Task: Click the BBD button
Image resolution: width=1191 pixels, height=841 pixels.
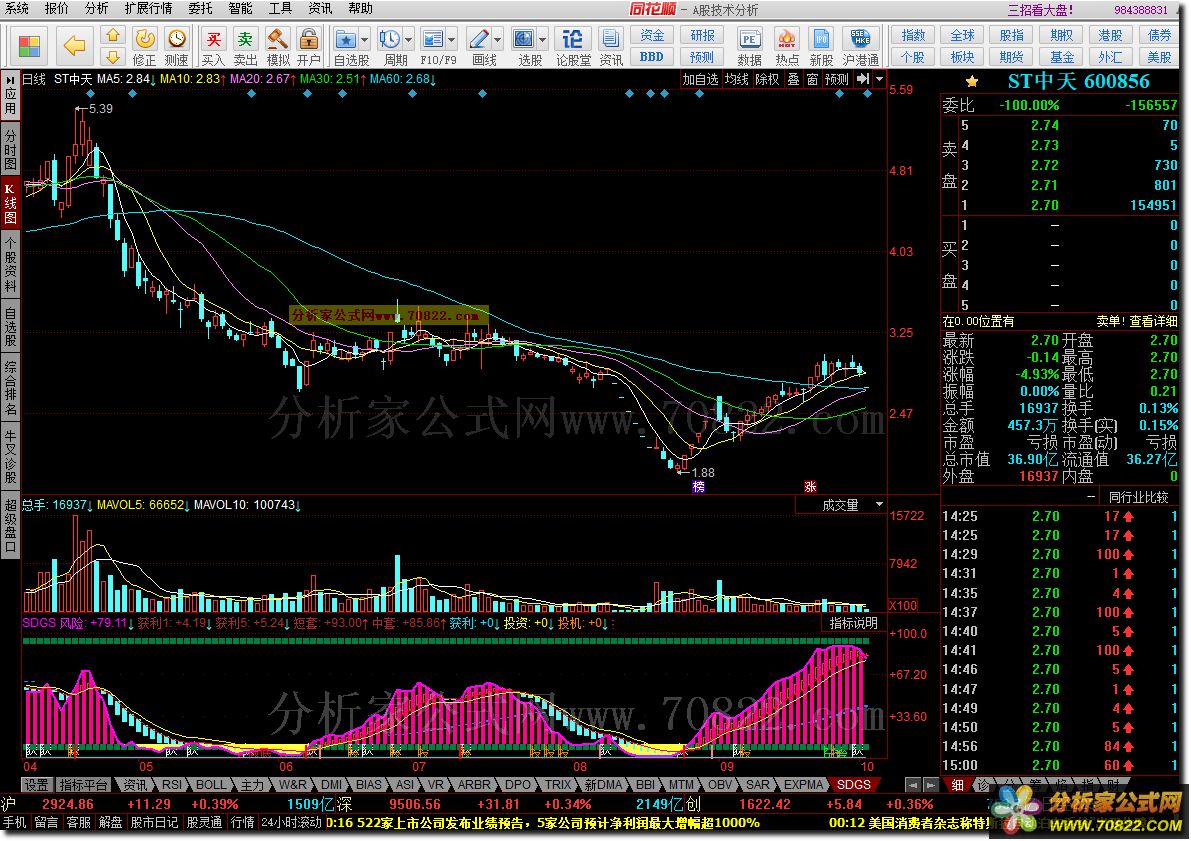Action: [652, 56]
